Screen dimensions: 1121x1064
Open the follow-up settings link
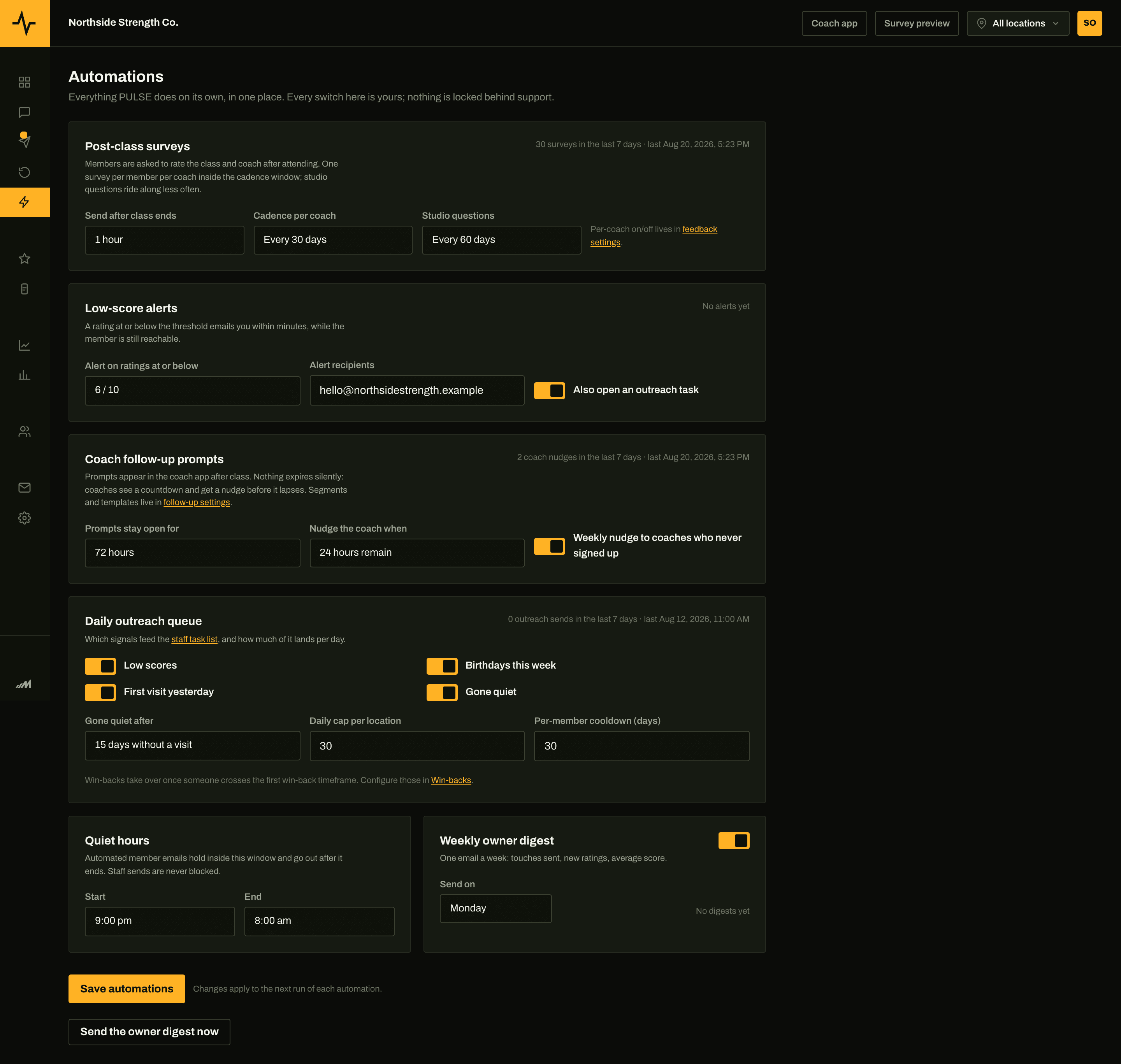point(197,502)
